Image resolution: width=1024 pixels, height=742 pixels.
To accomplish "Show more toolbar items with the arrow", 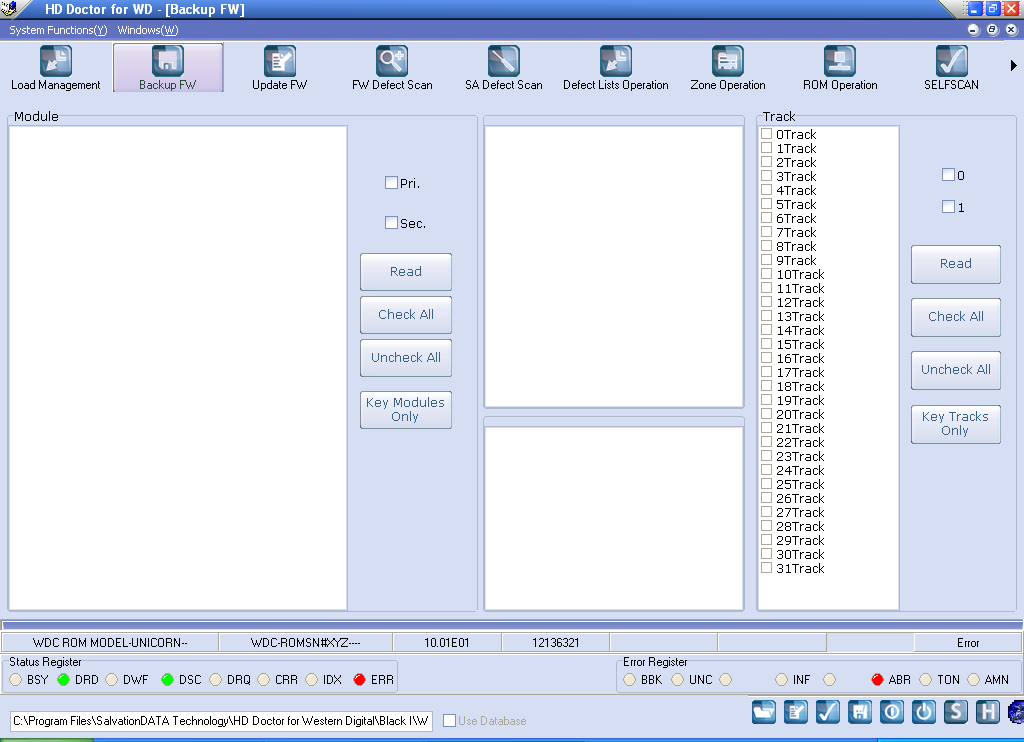I will [1013, 65].
